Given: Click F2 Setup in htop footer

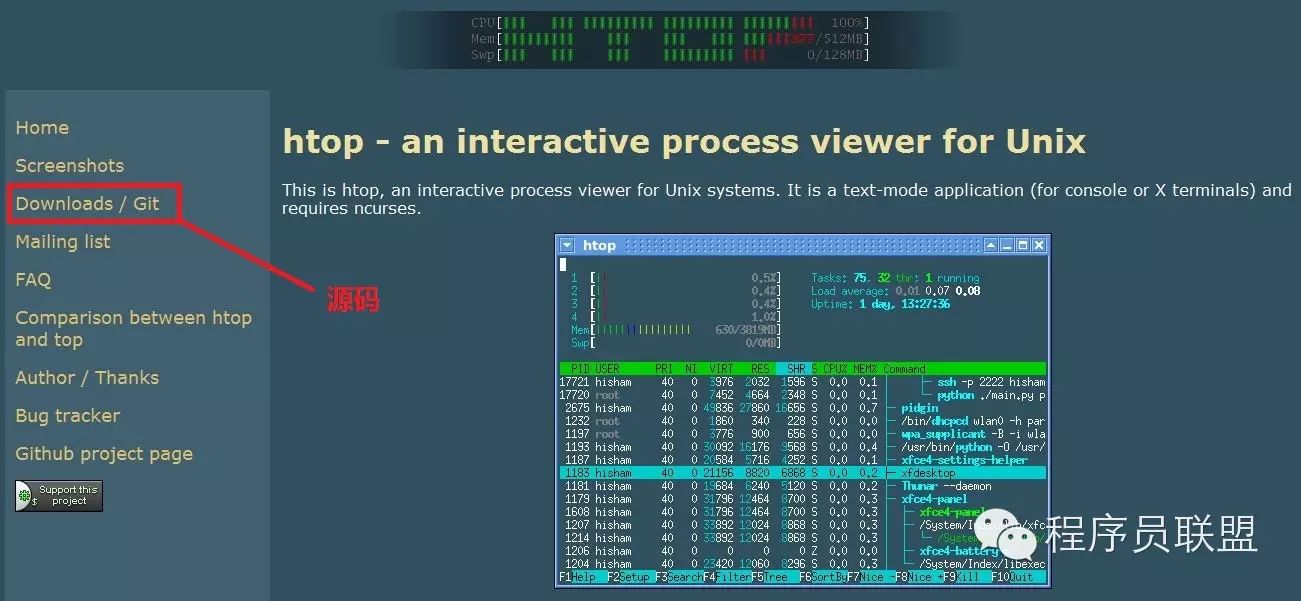Looking at the screenshot, I should [x=630, y=577].
